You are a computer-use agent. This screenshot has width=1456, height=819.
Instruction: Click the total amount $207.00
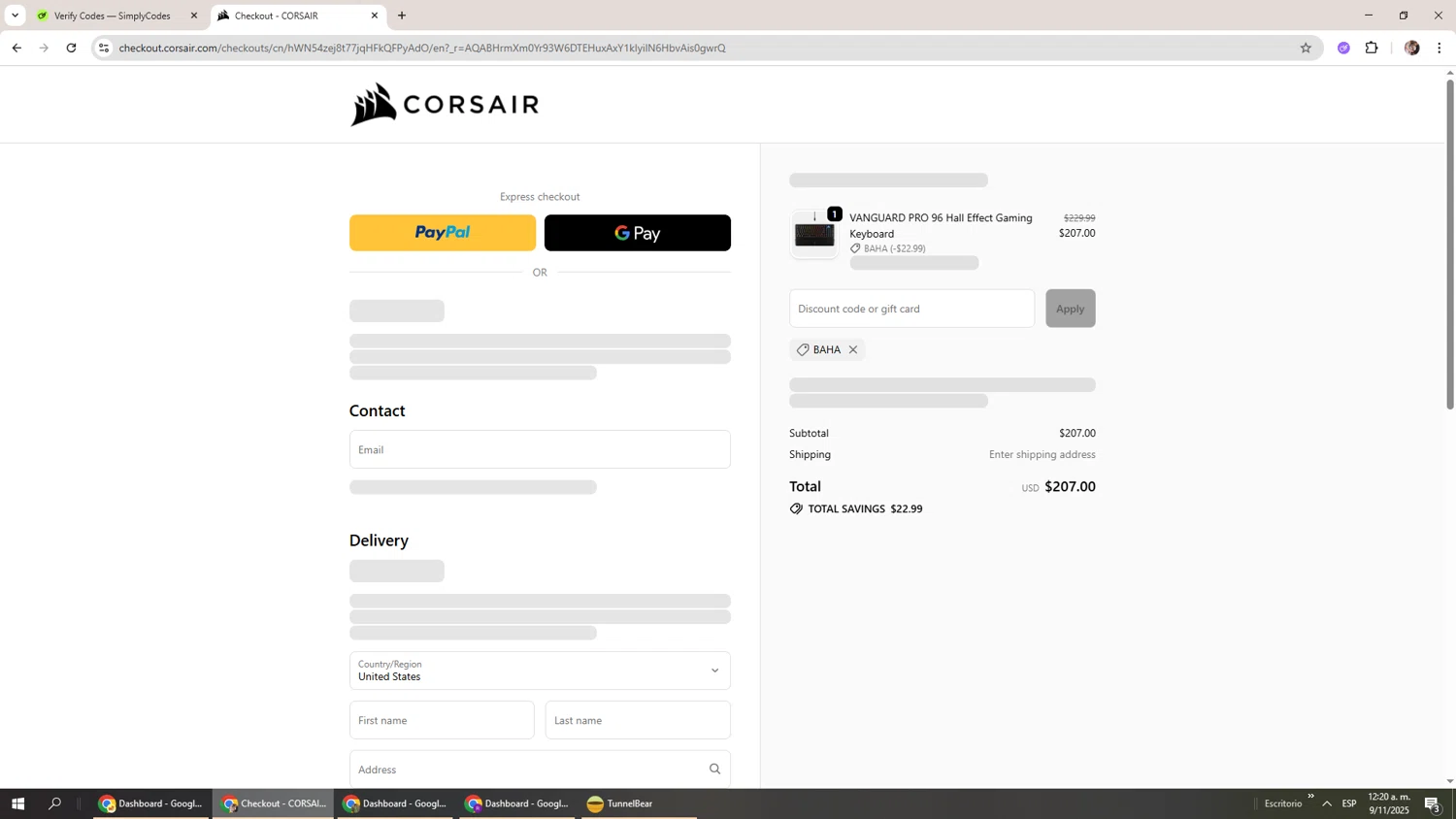pos(1070,487)
